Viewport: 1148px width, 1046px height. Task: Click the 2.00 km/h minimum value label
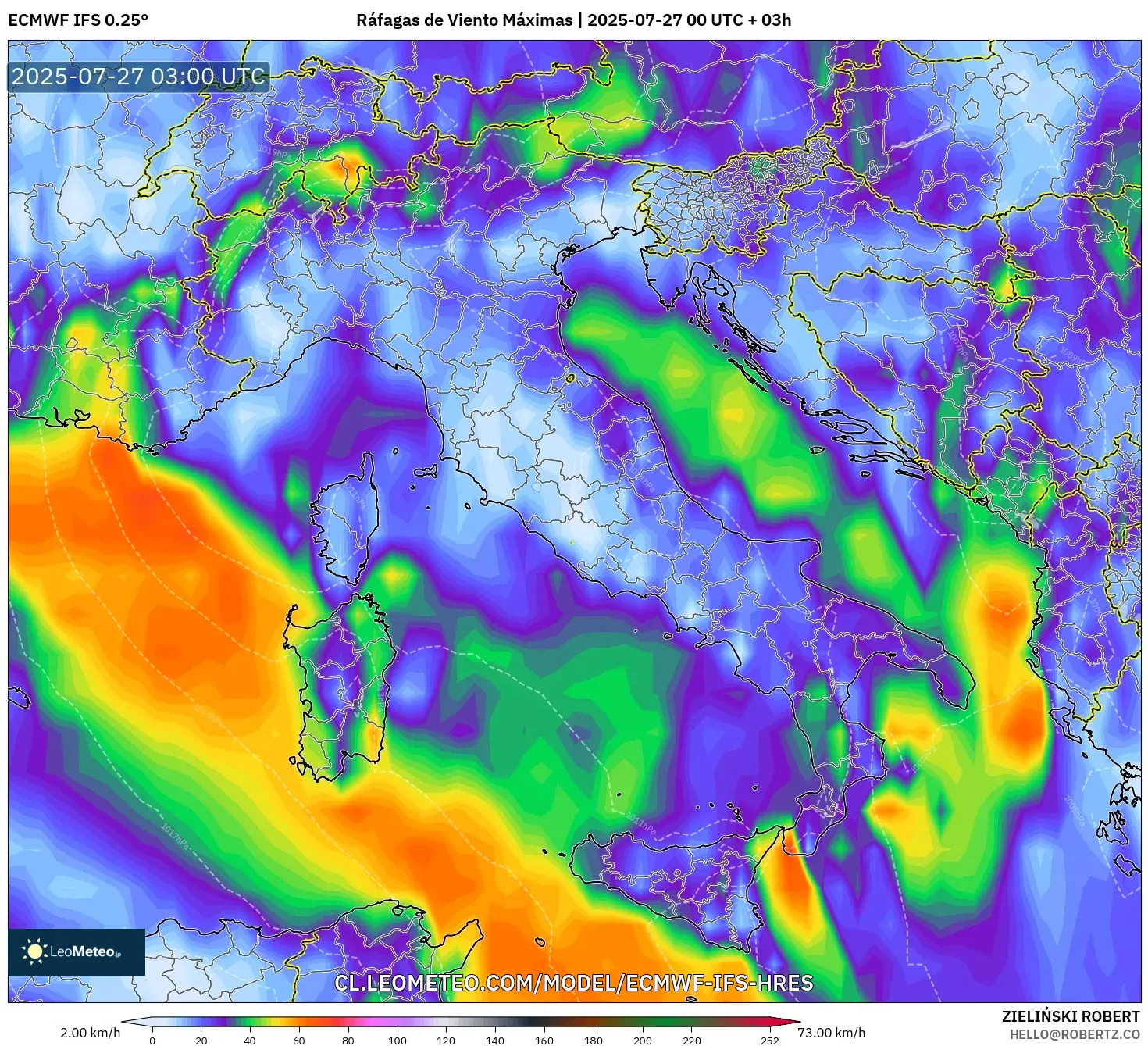[91, 1033]
